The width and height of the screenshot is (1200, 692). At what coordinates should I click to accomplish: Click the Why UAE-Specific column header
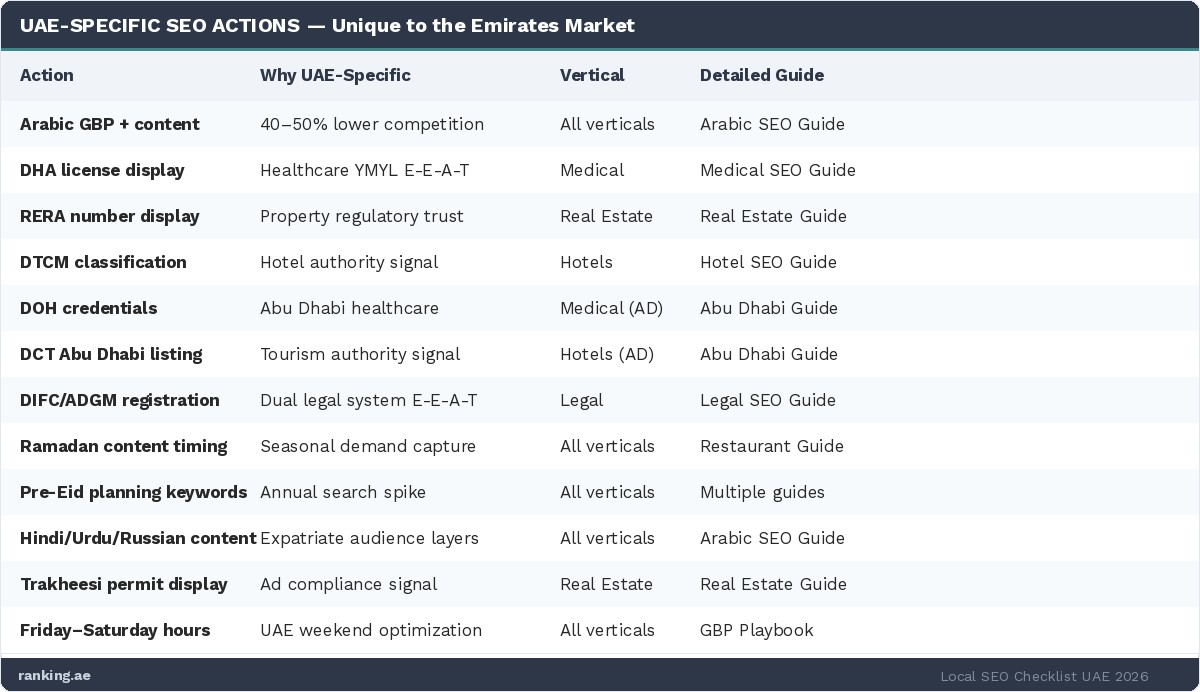(335, 75)
